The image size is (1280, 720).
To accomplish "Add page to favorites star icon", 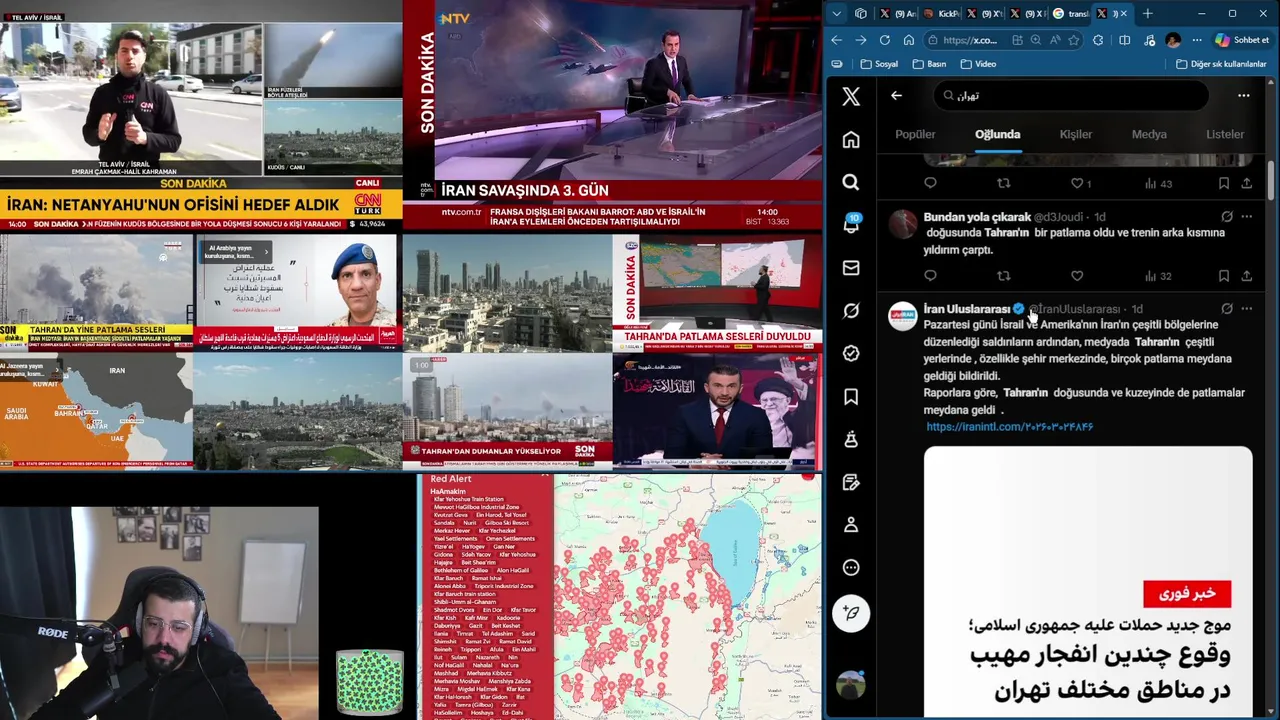I will [1074, 40].
